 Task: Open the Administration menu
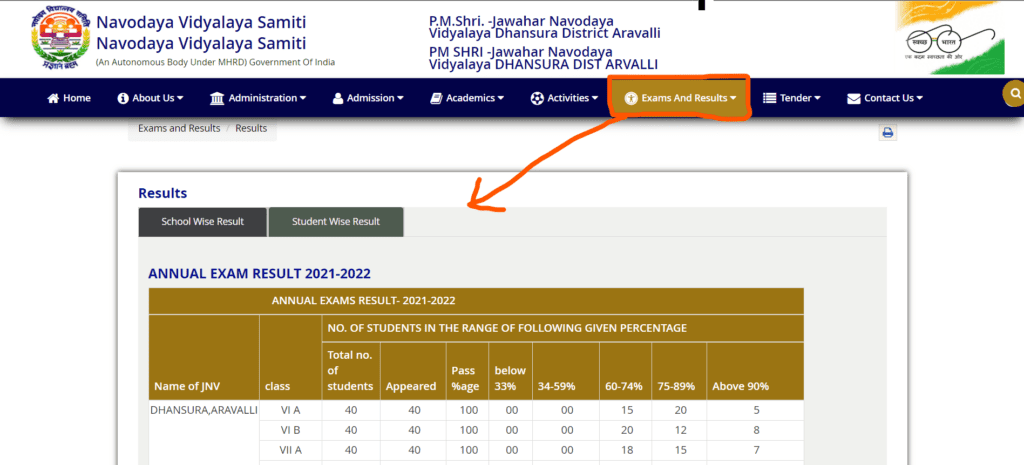click(258, 98)
